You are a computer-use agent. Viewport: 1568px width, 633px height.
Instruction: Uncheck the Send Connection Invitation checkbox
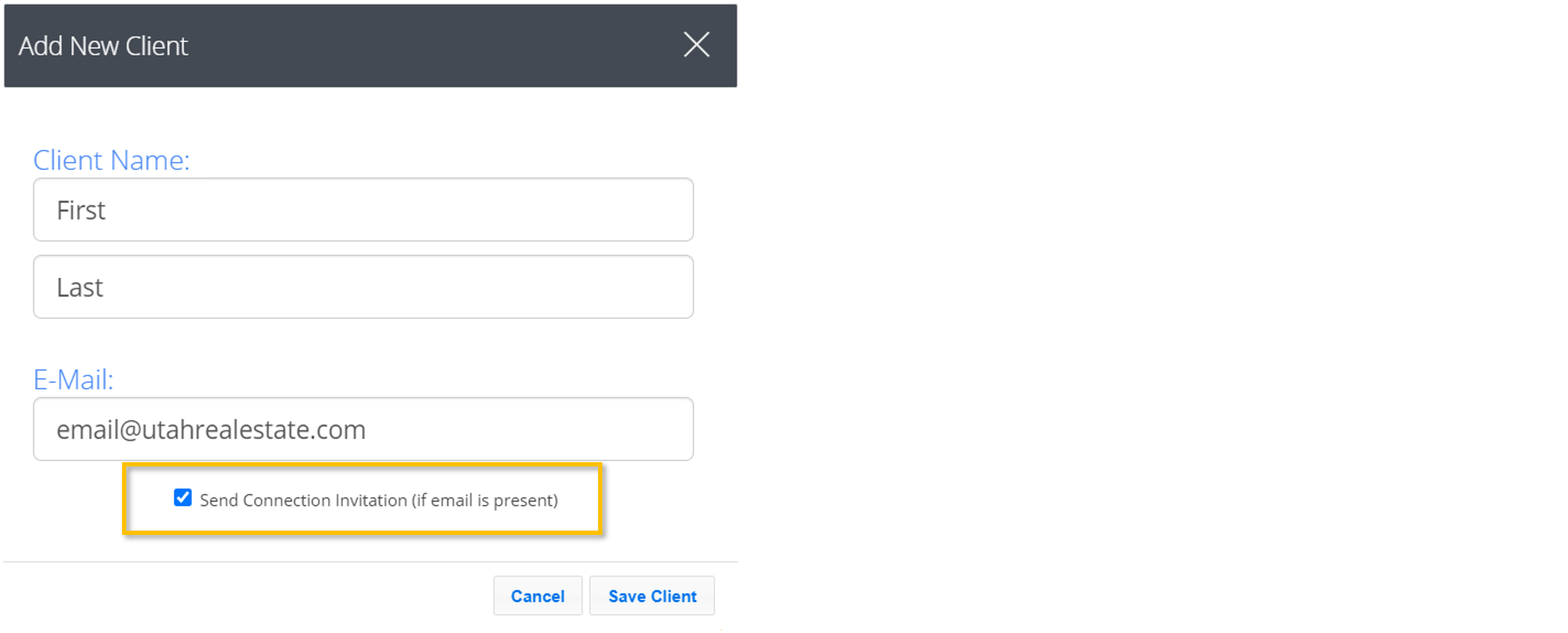(x=183, y=498)
